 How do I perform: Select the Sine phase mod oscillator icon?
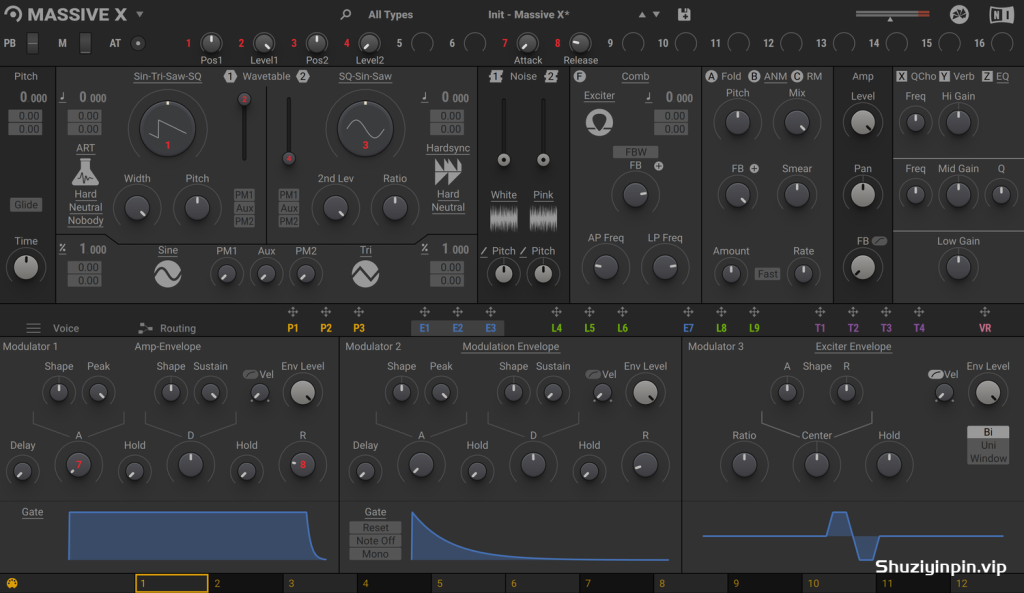click(x=168, y=274)
